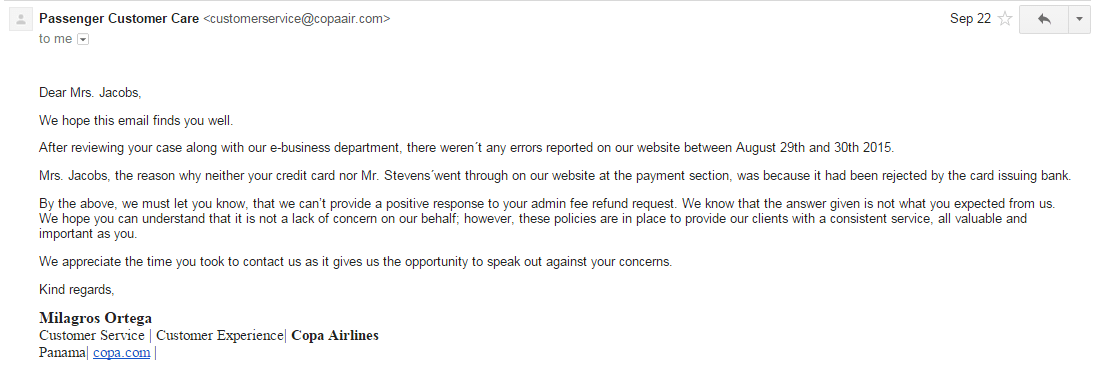Select the customerservice@copaair.com address

click(x=296, y=19)
